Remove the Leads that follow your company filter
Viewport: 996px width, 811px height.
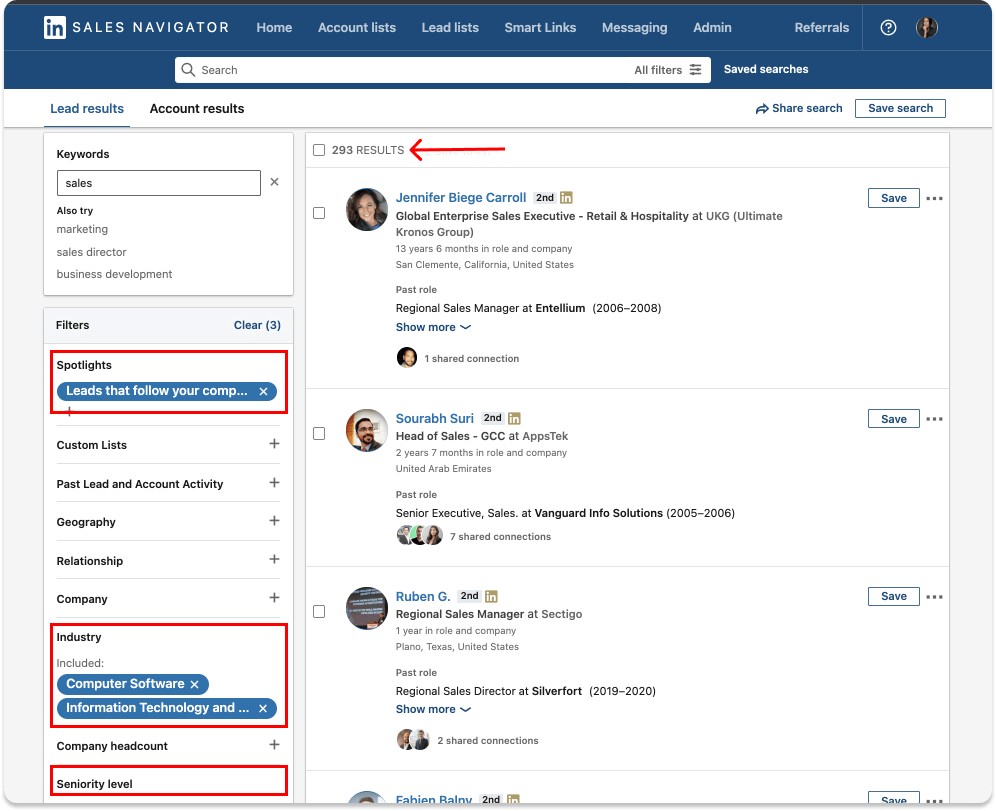click(x=263, y=391)
